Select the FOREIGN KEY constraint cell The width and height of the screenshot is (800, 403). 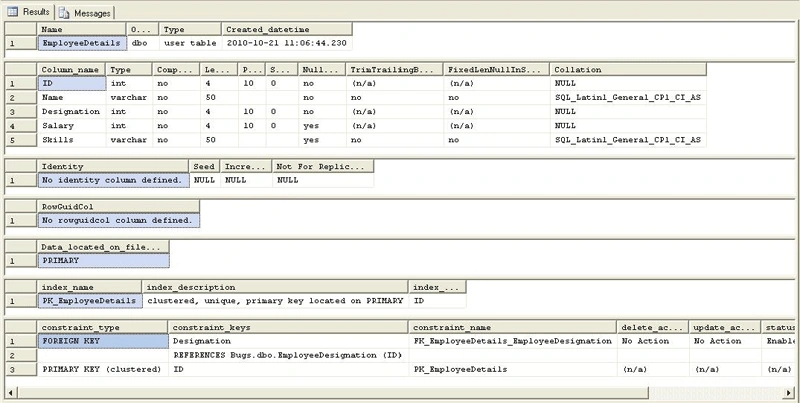click(103, 341)
